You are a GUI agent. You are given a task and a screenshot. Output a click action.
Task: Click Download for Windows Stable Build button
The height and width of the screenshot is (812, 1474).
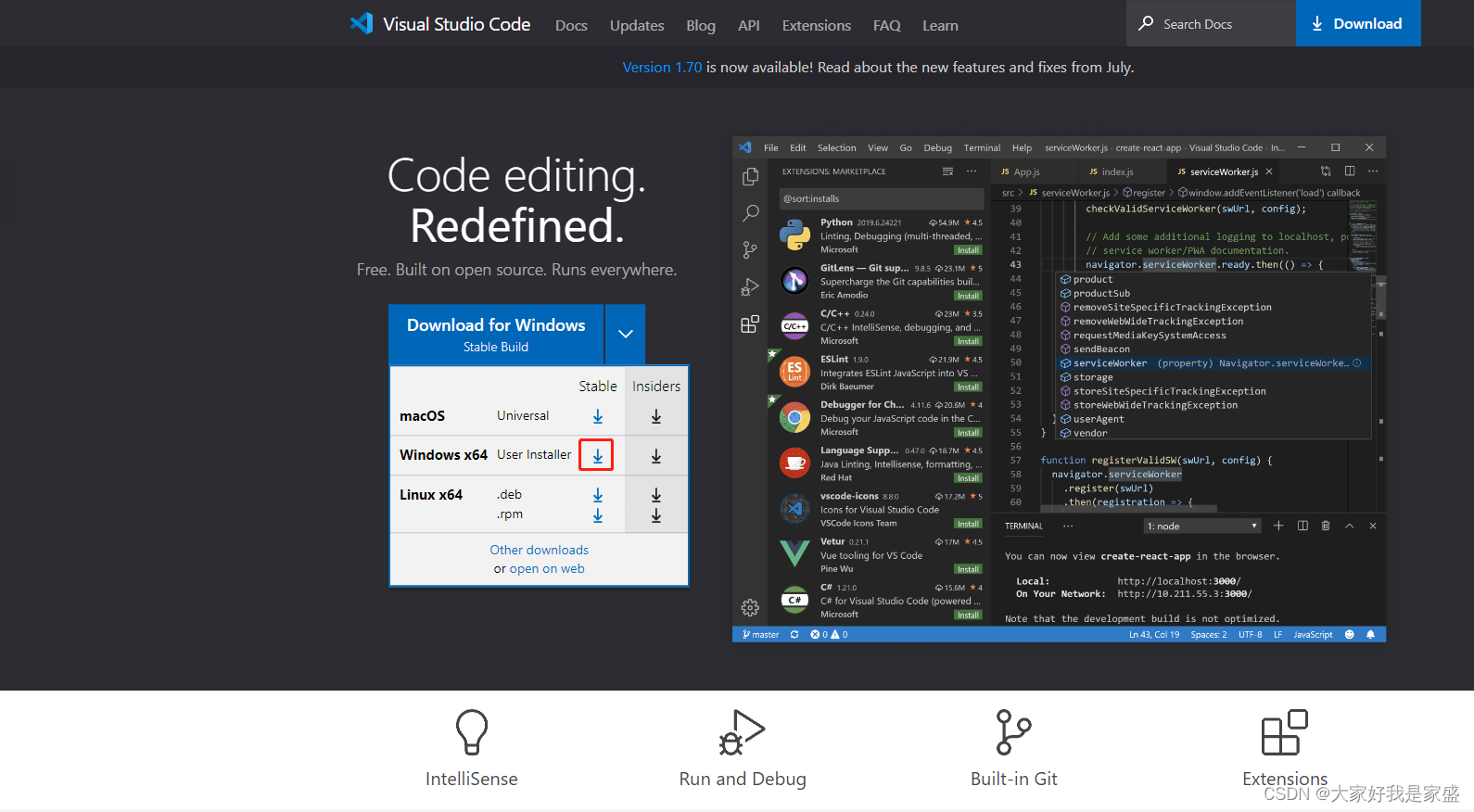tap(496, 335)
